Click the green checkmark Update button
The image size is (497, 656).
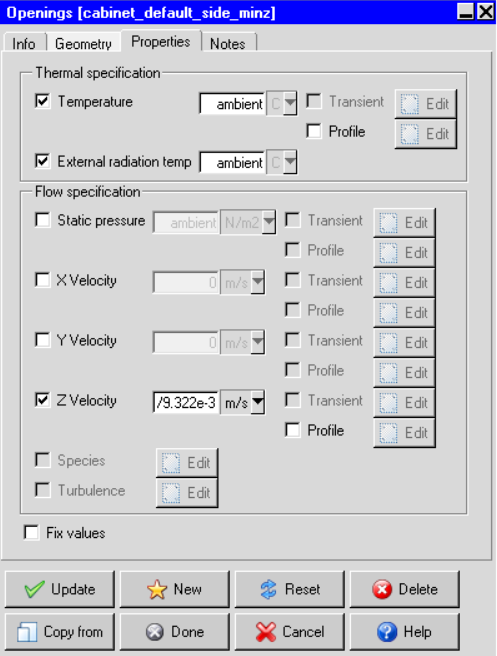59,589
